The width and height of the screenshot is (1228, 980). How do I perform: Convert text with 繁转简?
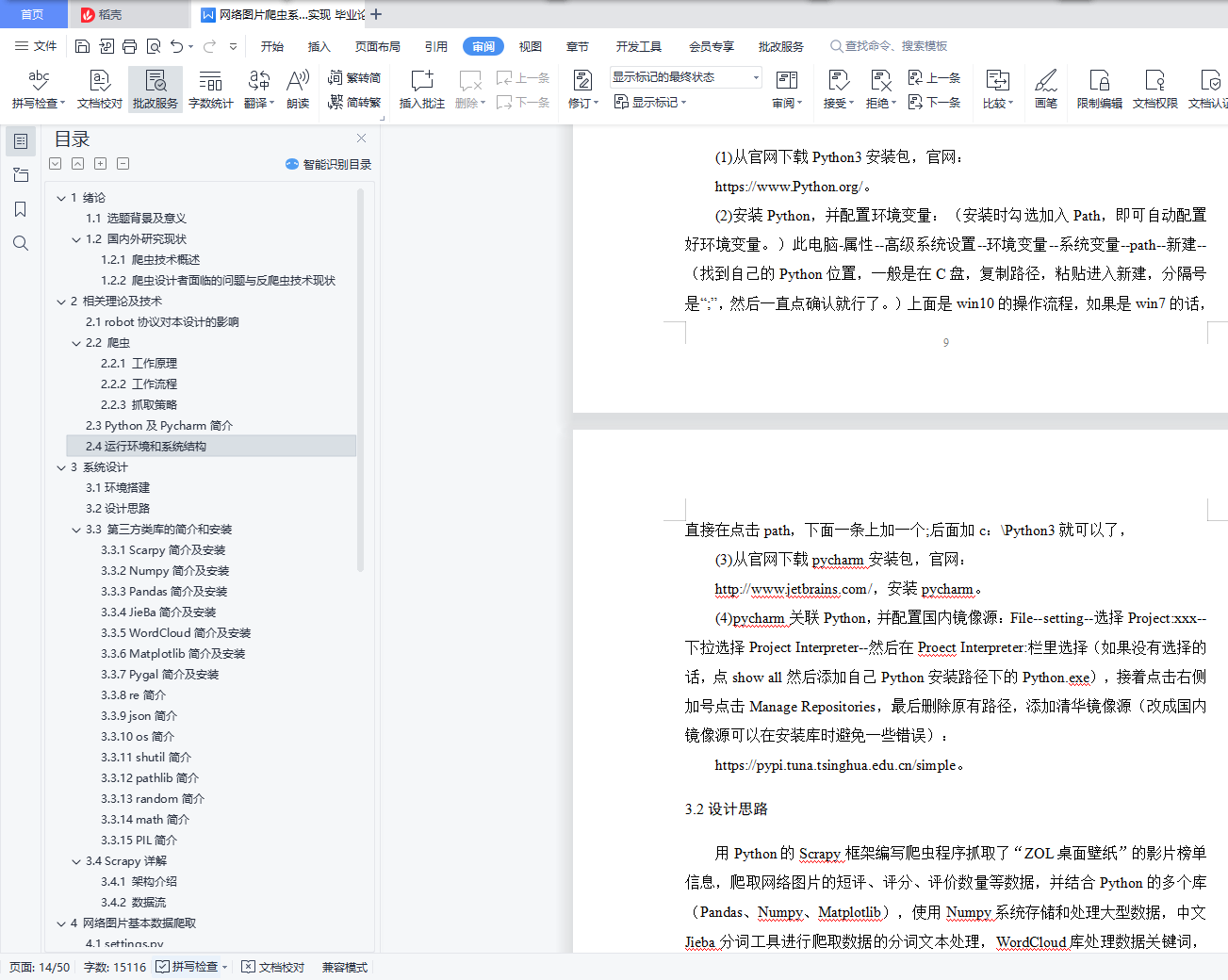354,78
